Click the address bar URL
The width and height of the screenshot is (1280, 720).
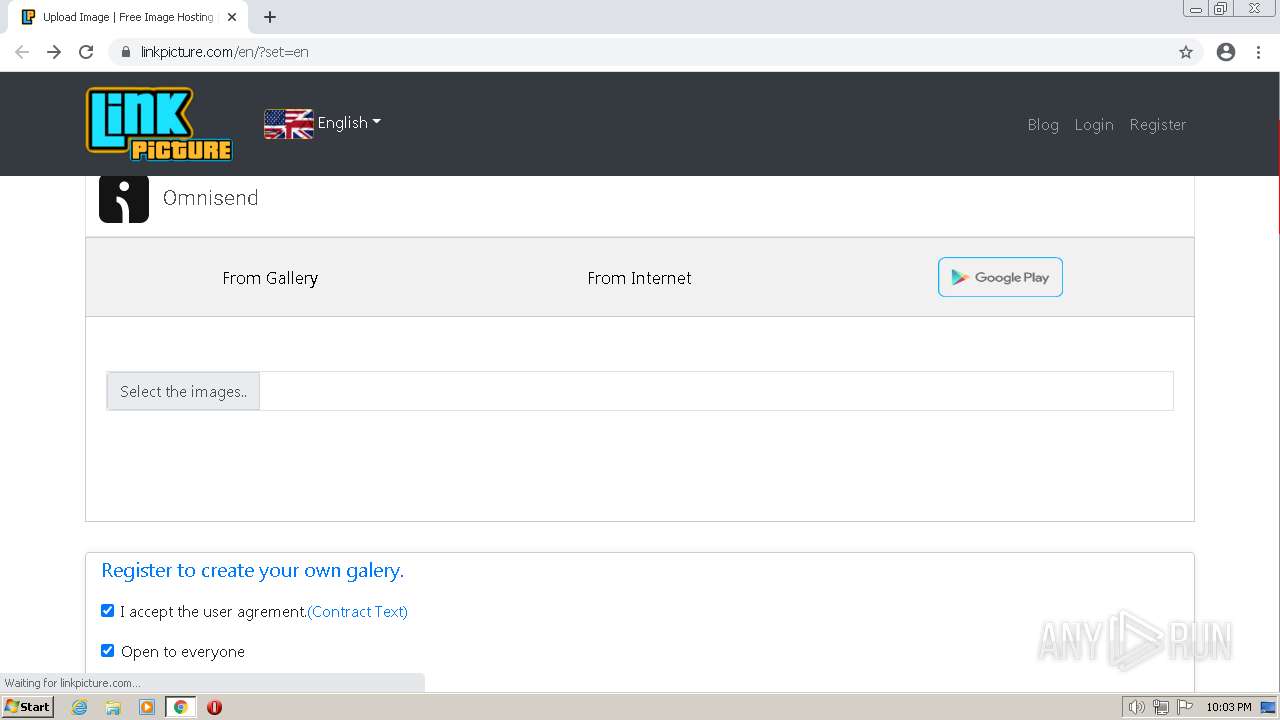click(x=224, y=52)
